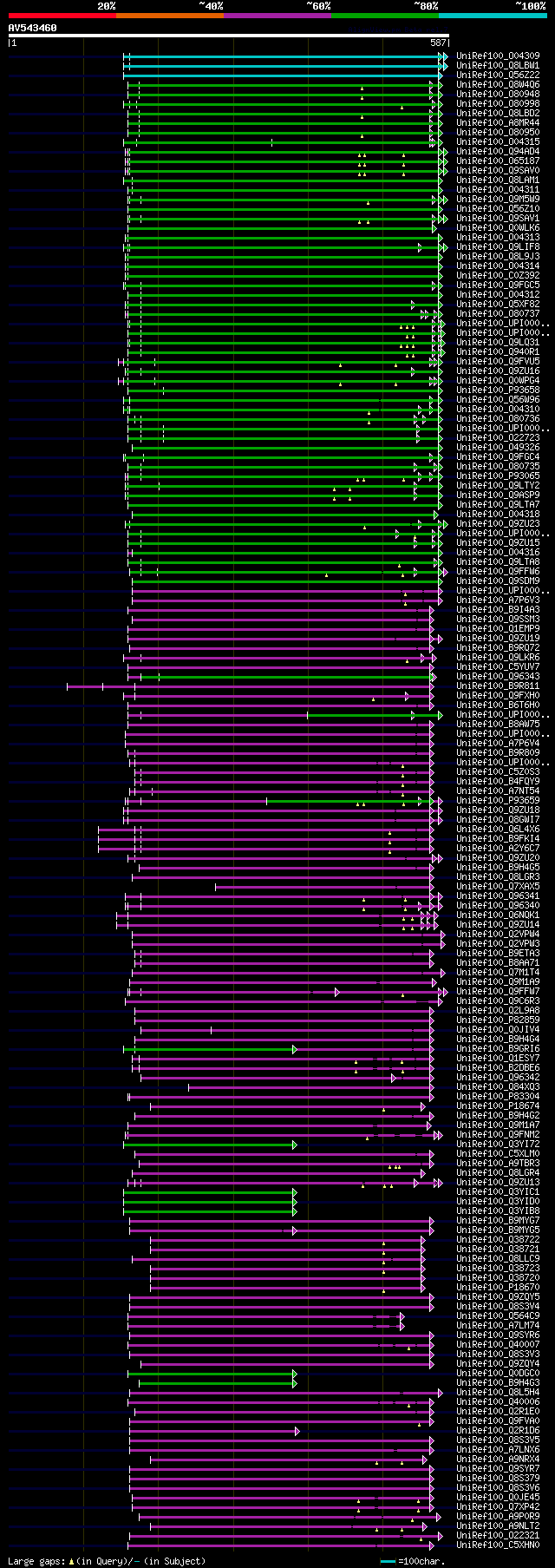Viewport: 555px width, 1568px height.
Task: Click the query end position 587
Action: (x=438, y=43)
